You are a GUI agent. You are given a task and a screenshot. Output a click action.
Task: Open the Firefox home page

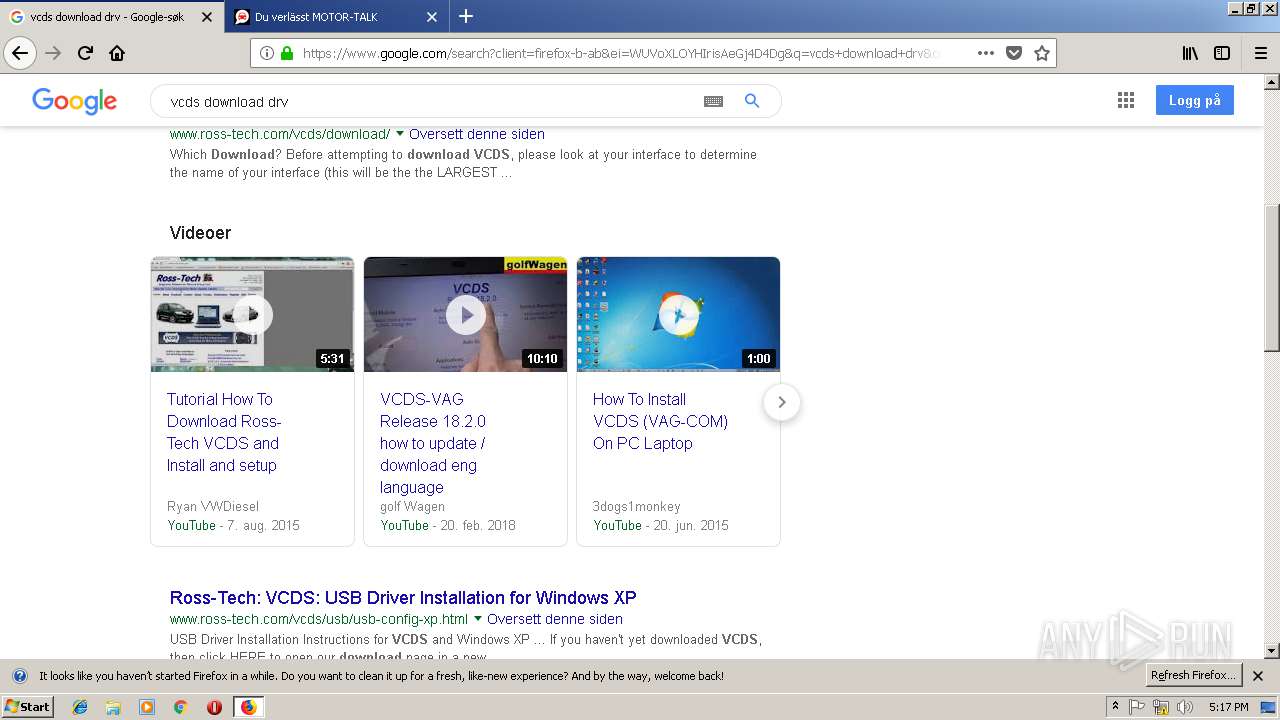click(117, 53)
